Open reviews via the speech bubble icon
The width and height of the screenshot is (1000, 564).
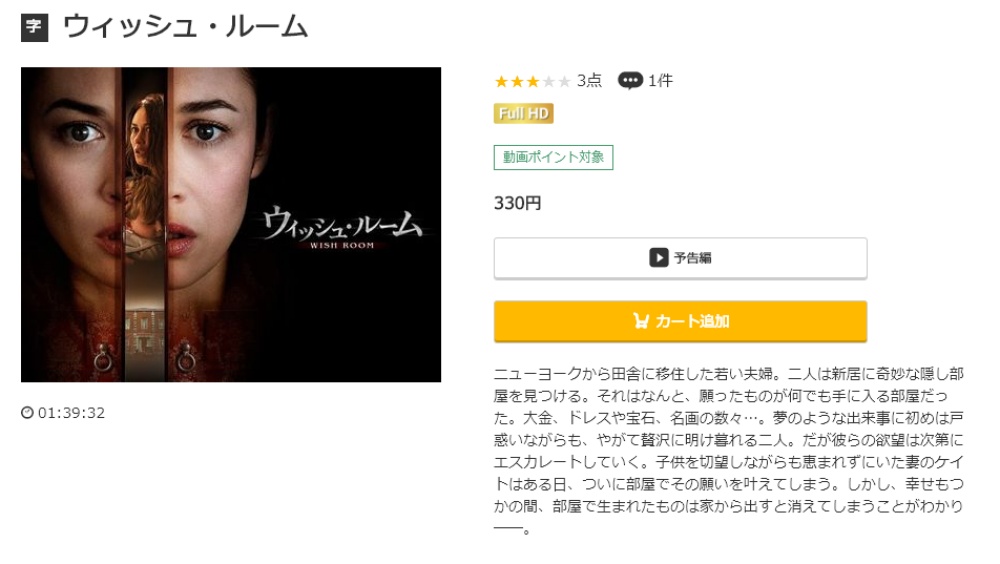coord(630,80)
